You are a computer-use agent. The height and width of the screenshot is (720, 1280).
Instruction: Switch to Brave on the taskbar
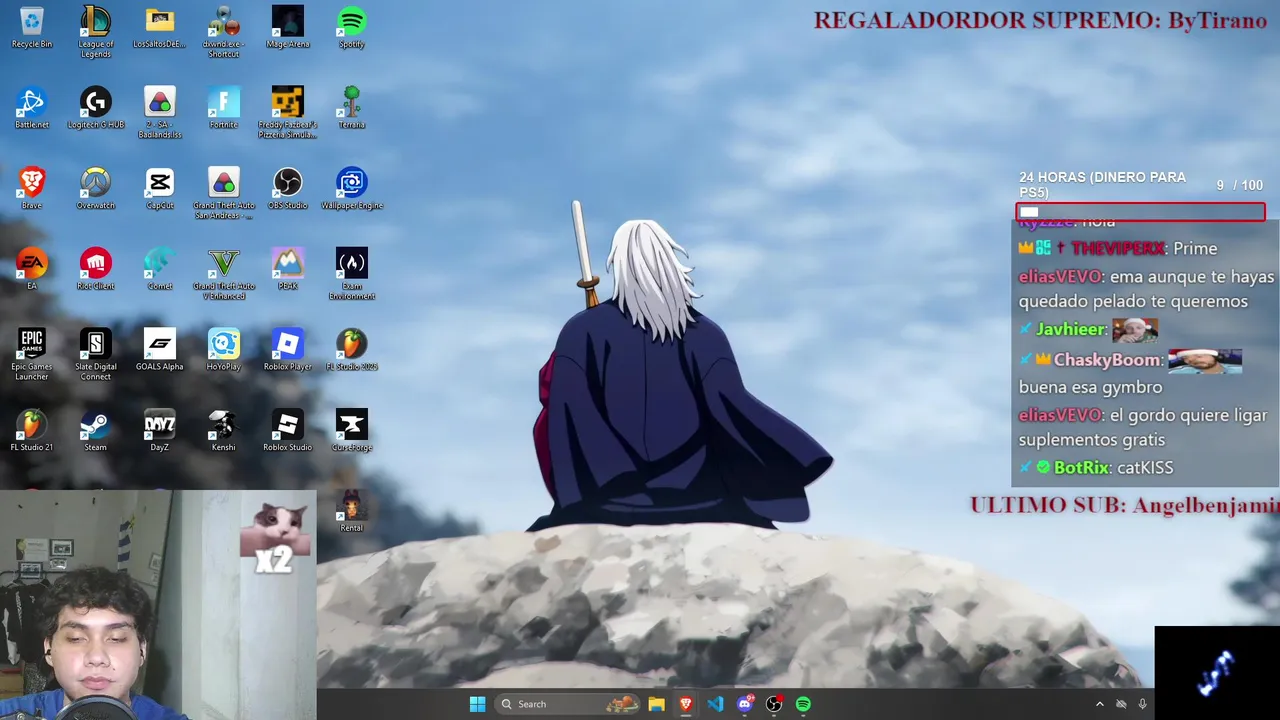coord(685,704)
